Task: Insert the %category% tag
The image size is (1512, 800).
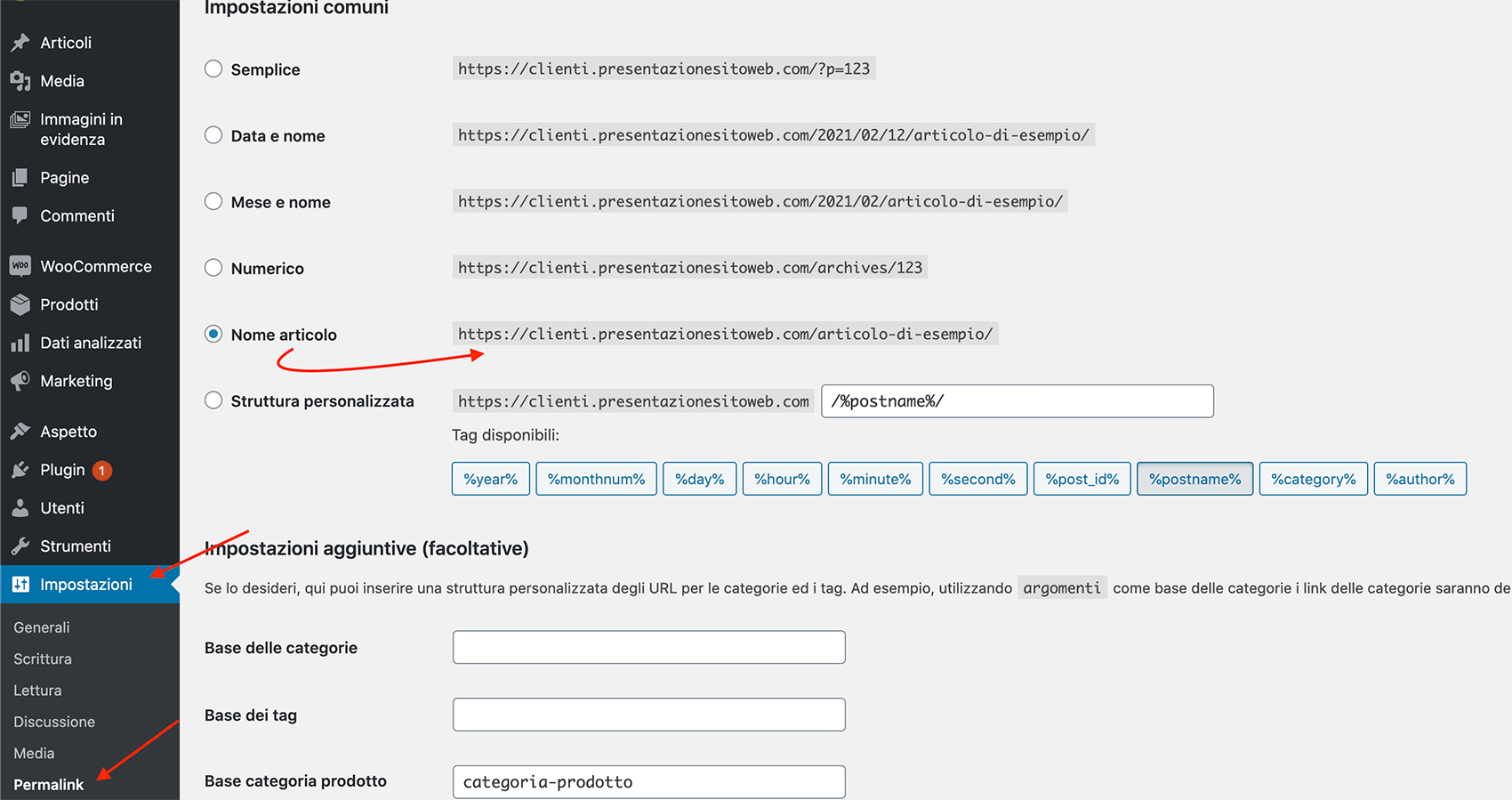Action: click(x=1314, y=479)
